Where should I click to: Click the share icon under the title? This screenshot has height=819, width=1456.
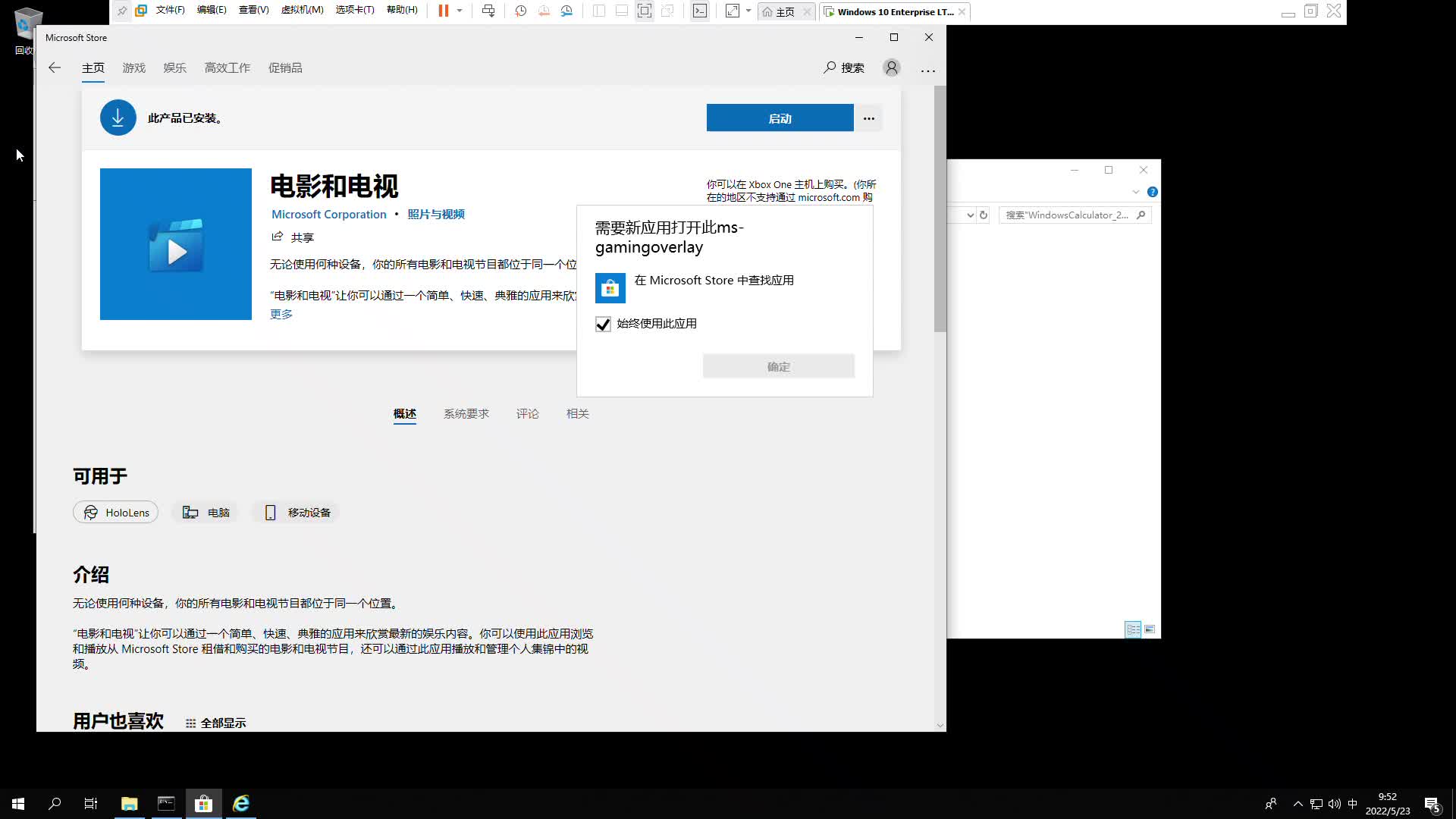tap(278, 237)
